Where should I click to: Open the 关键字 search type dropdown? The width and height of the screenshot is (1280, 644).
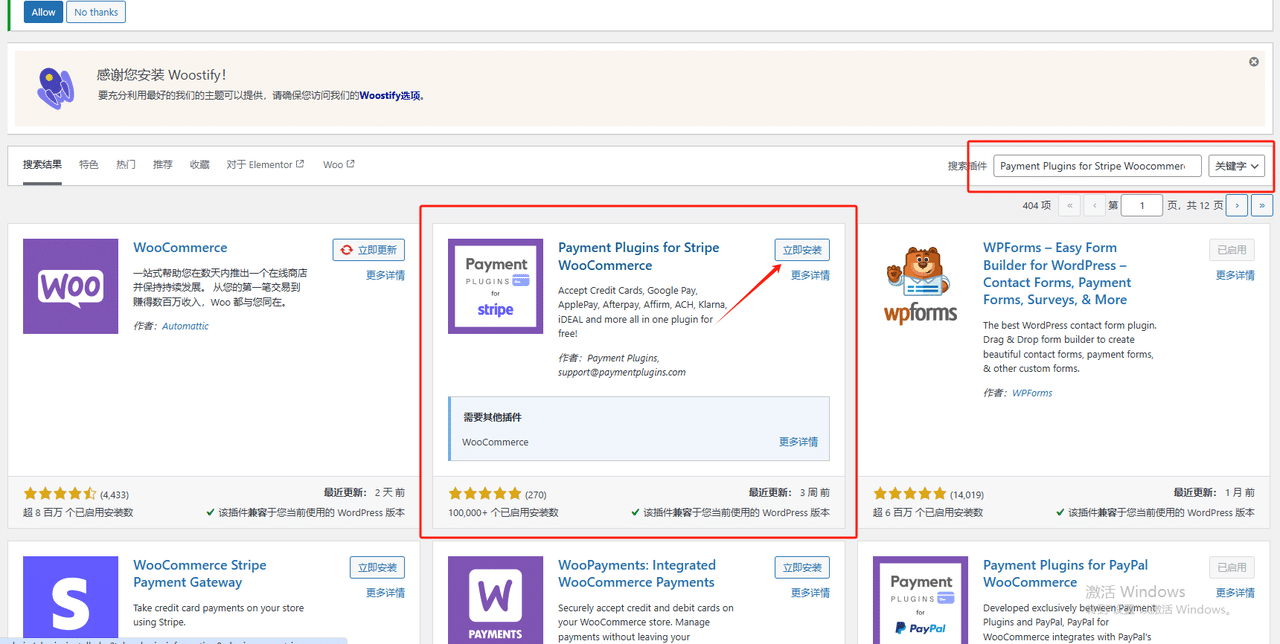(x=1237, y=166)
